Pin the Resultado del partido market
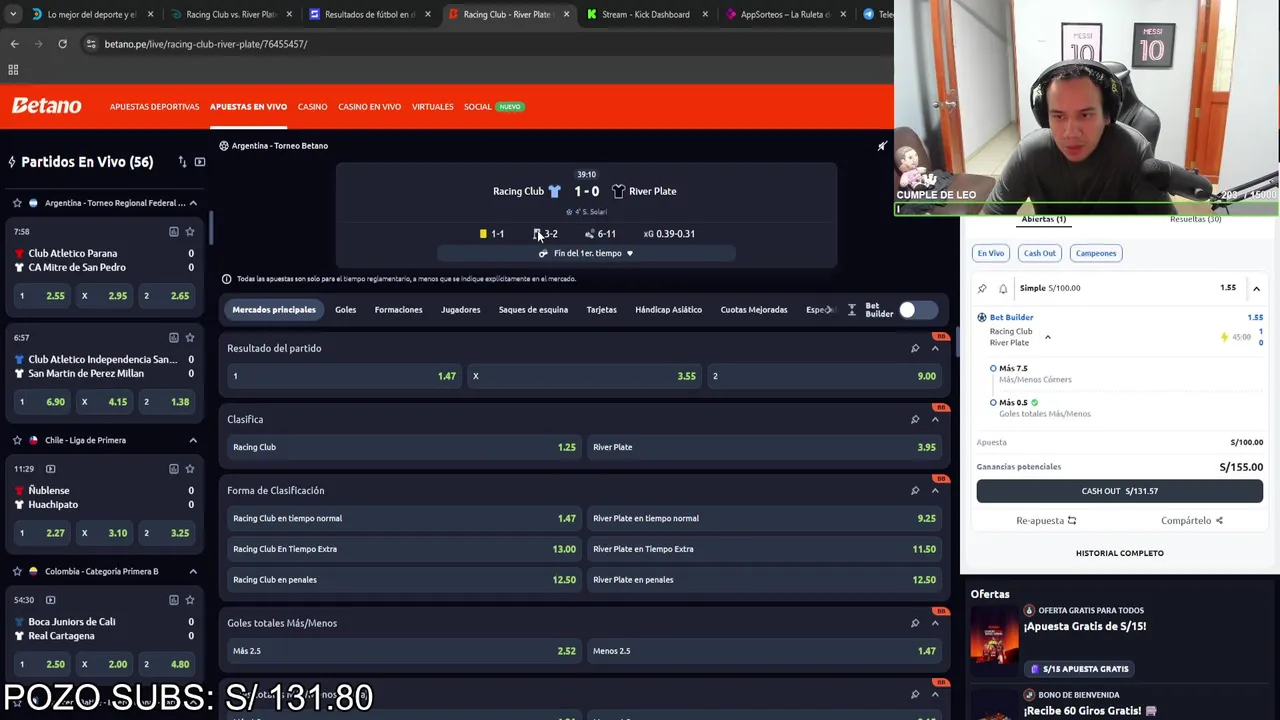 (x=915, y=348)
